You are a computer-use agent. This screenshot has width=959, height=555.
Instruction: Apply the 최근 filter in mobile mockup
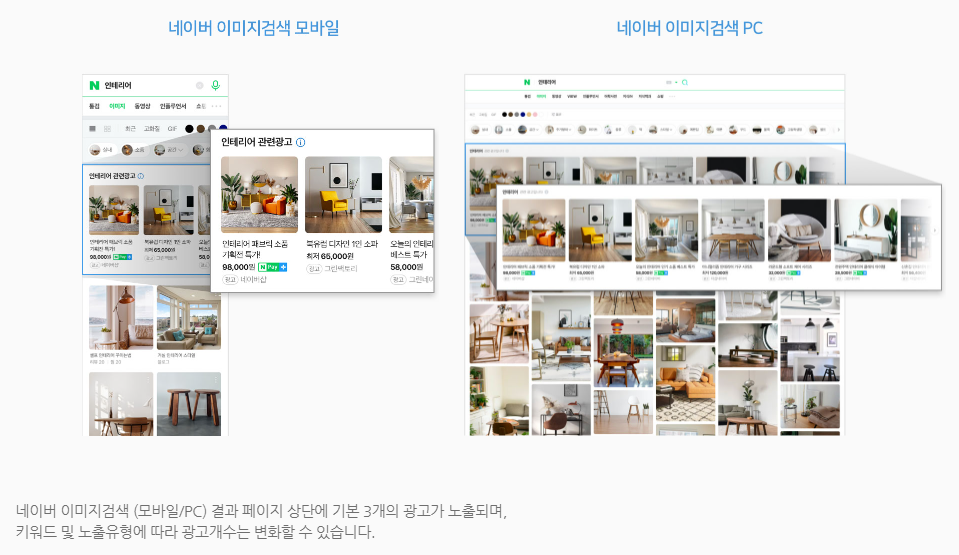click(x=130, y=129)
